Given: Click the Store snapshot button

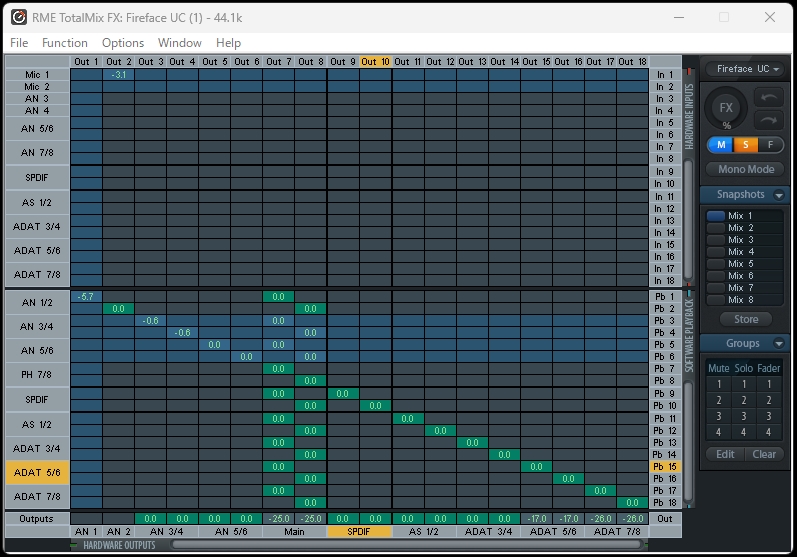Looking at the screenshot, I should 746,320.
